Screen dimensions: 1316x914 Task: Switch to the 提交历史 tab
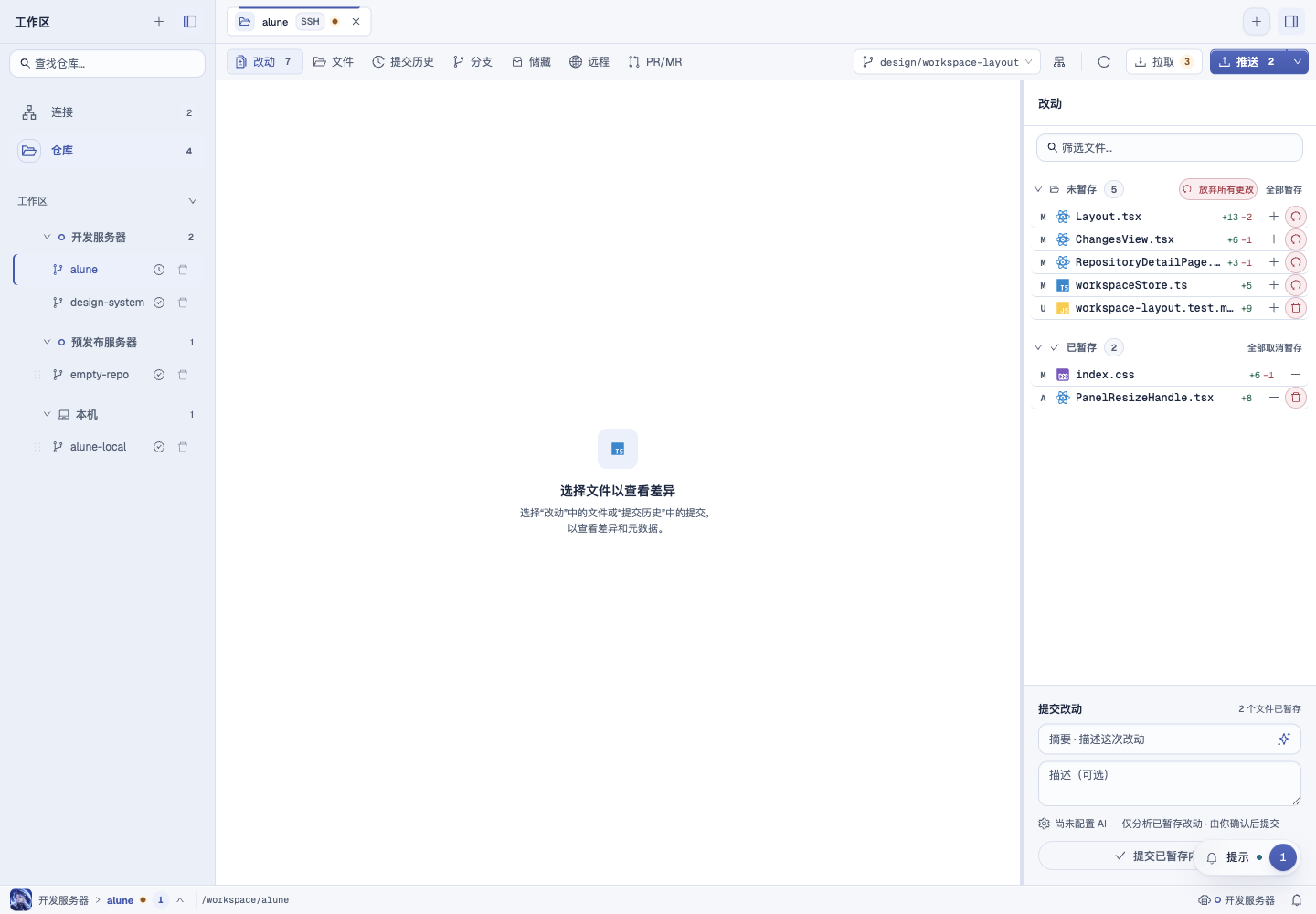[x=403, y=62]
